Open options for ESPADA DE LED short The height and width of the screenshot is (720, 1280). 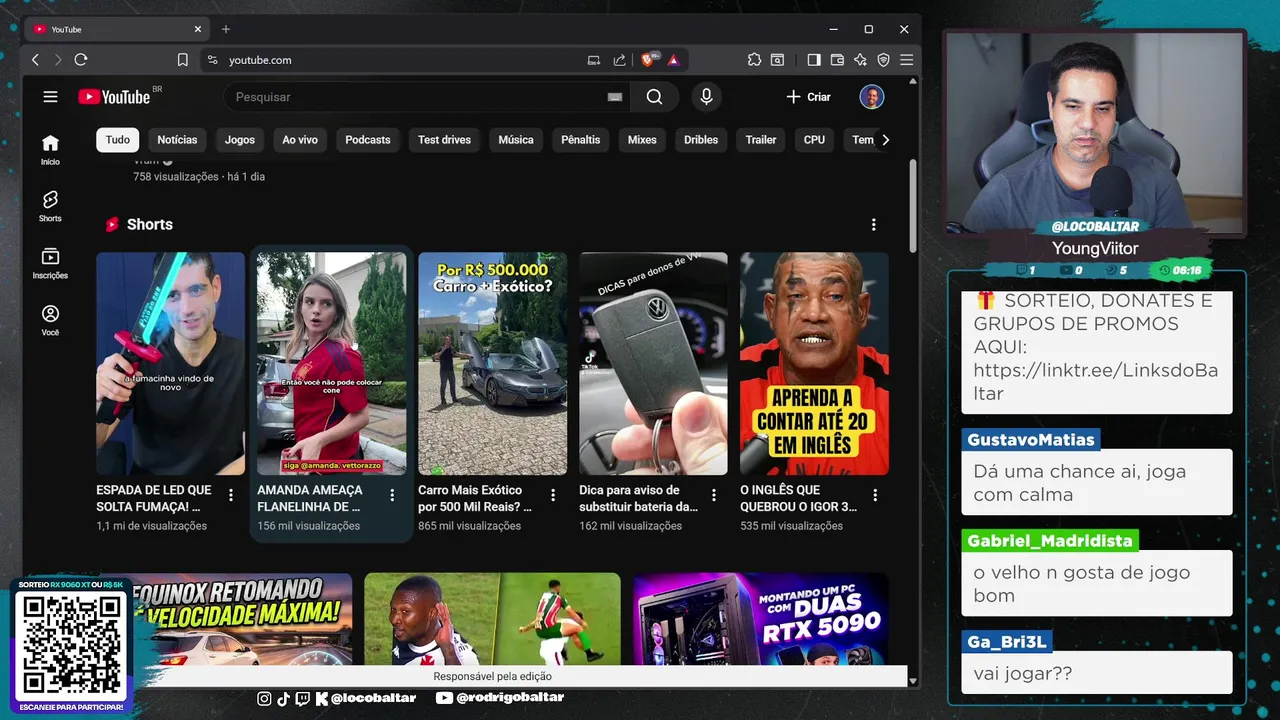[231, 495]
